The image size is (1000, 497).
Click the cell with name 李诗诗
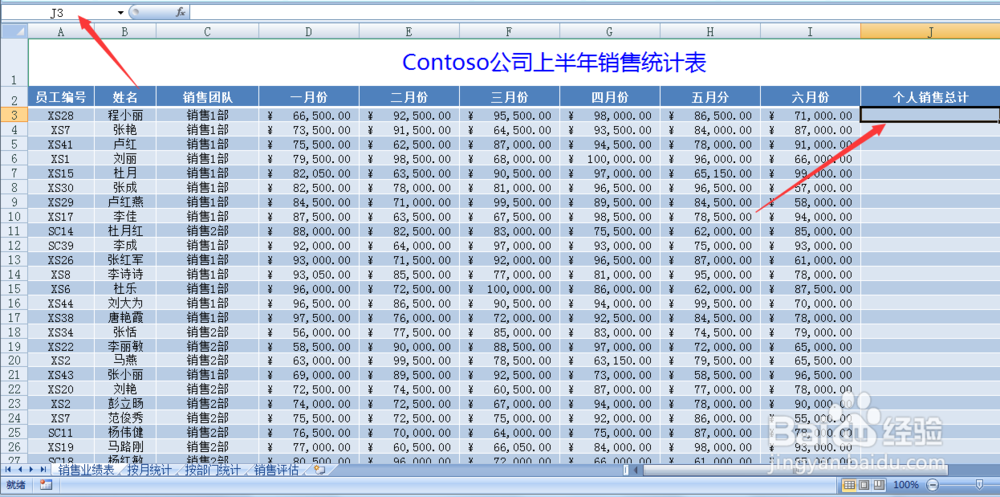coord(125,274)
